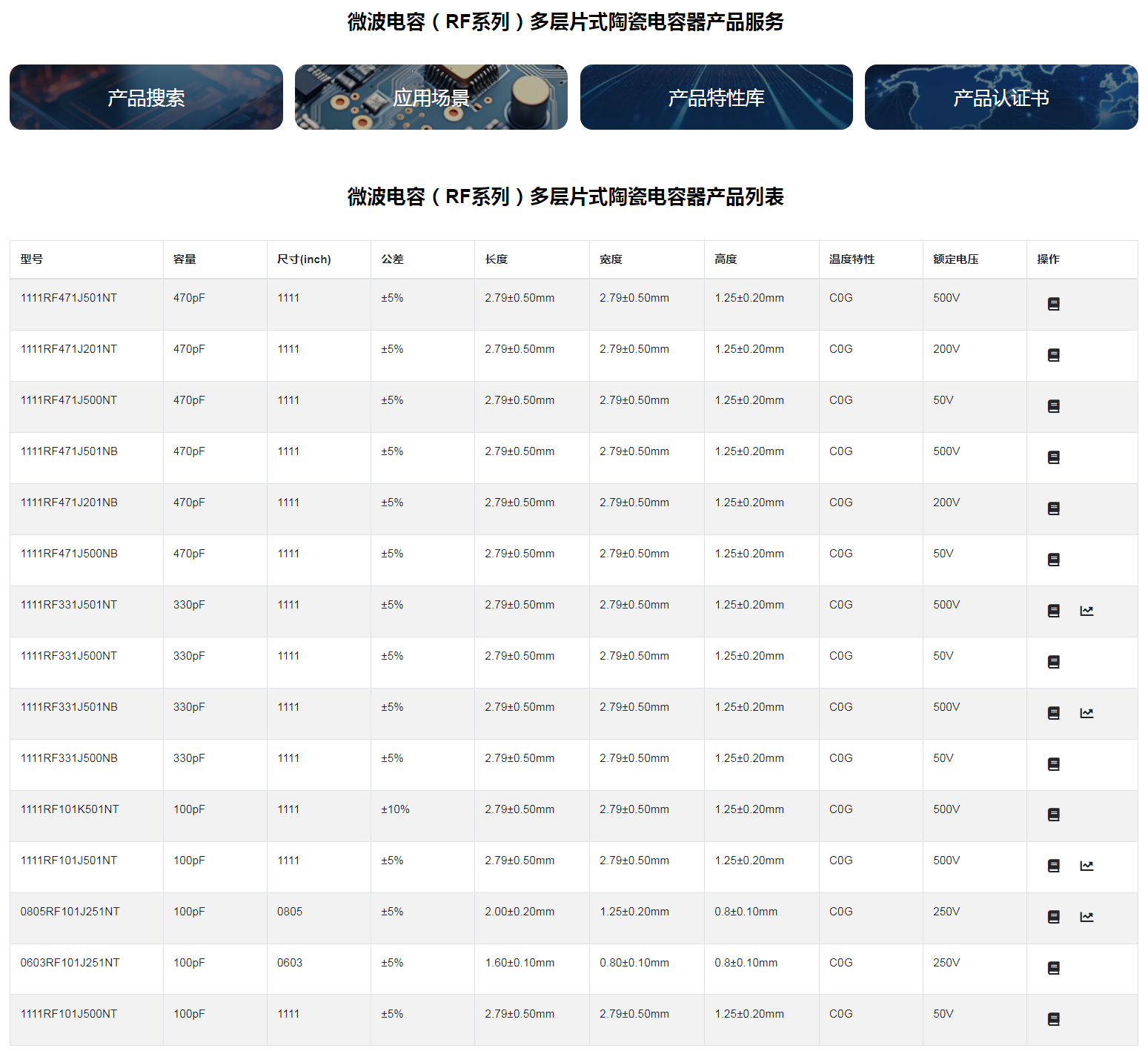Click chart icon for 0805RF101J251NT
The image size is (1148, 1051).
(x=1086, y=917)
